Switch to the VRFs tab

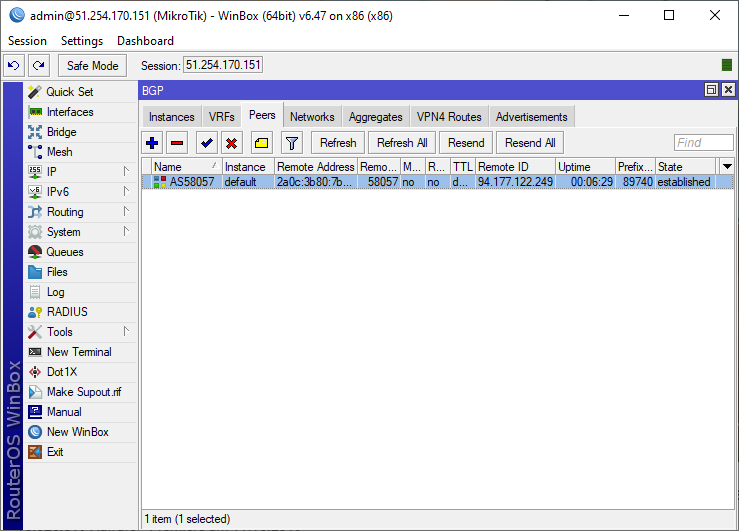point(222,117)
